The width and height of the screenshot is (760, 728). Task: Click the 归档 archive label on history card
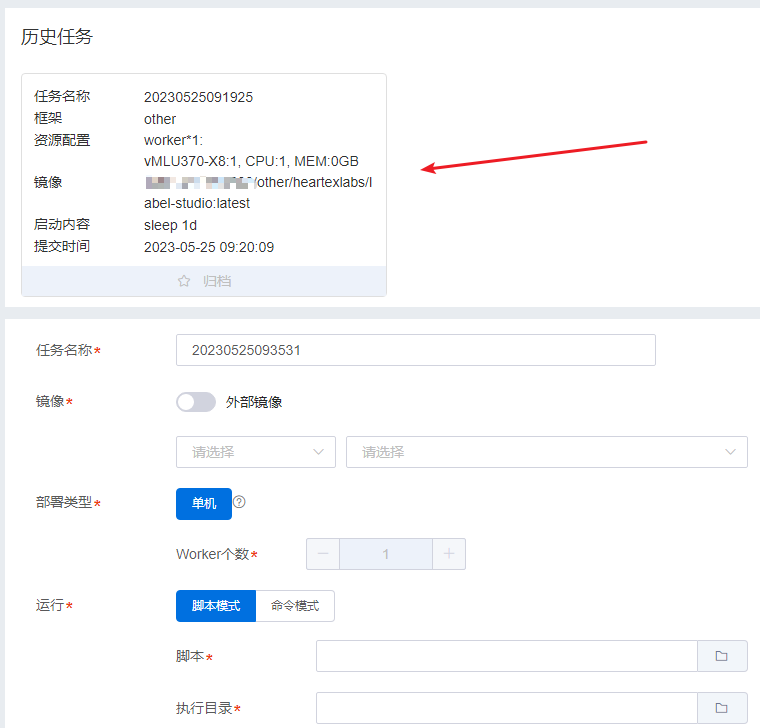coord(217,282)
